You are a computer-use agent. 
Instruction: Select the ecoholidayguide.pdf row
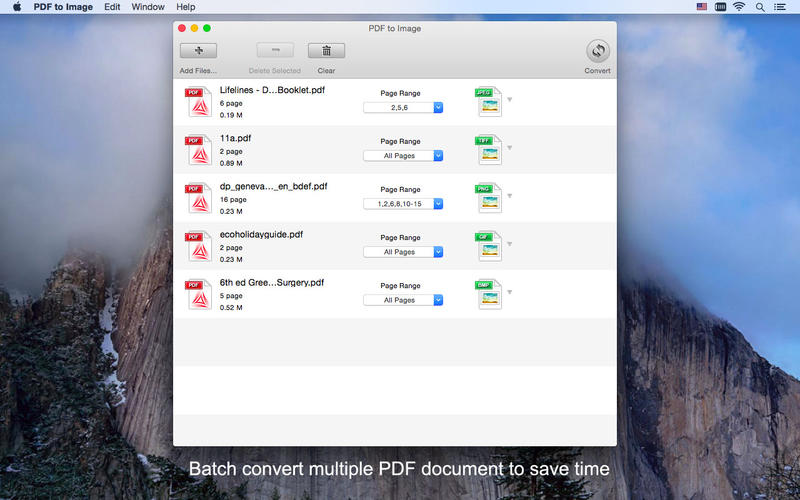[x=394, y=246]
